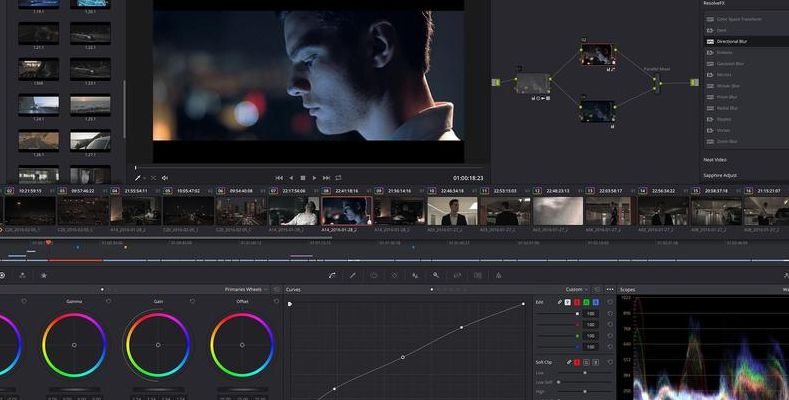Viewport: 789px width, 400px height.
Task: Click the play marker at curve top-left
Action: pos(290,304)
